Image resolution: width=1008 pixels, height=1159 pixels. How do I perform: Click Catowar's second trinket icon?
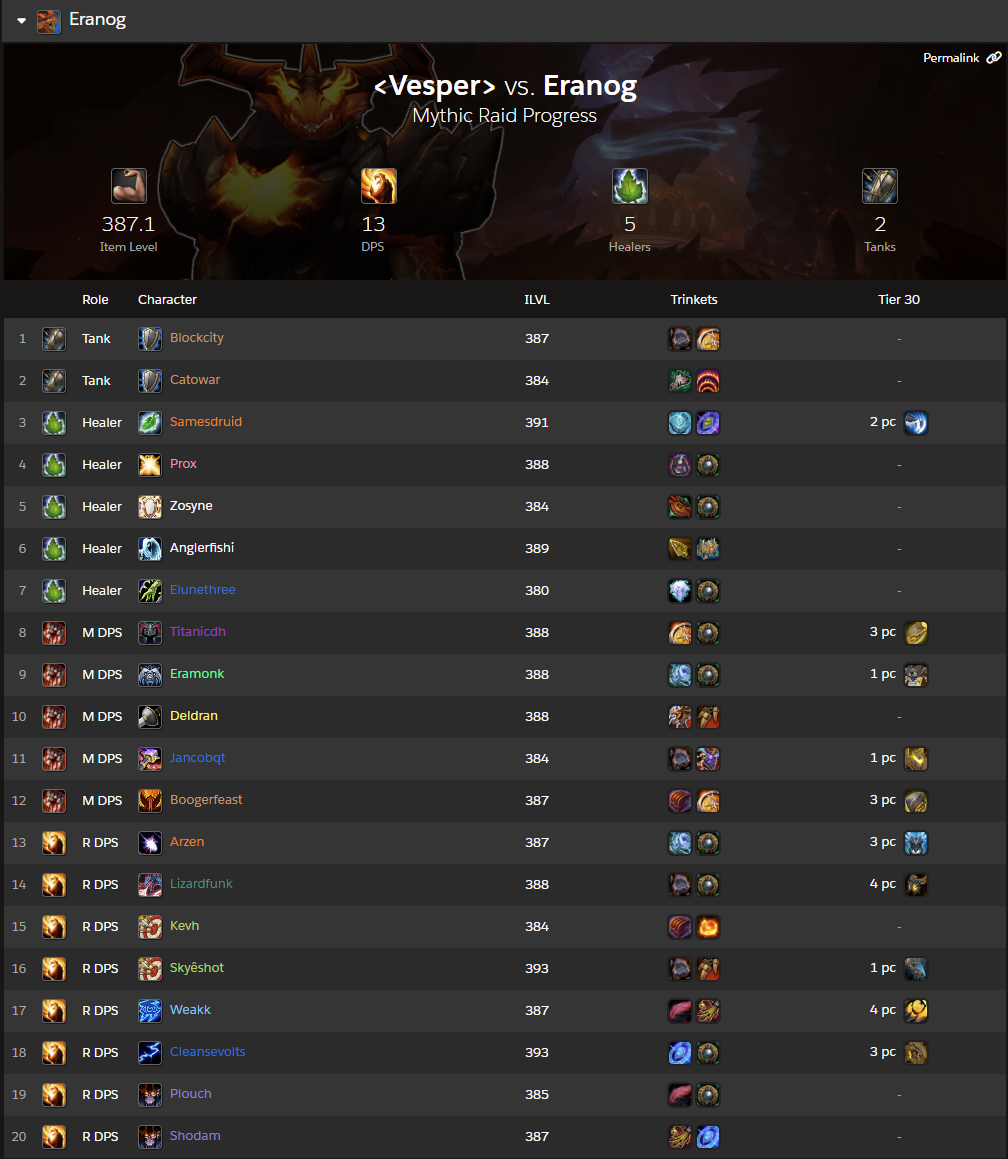coord(708,381)
